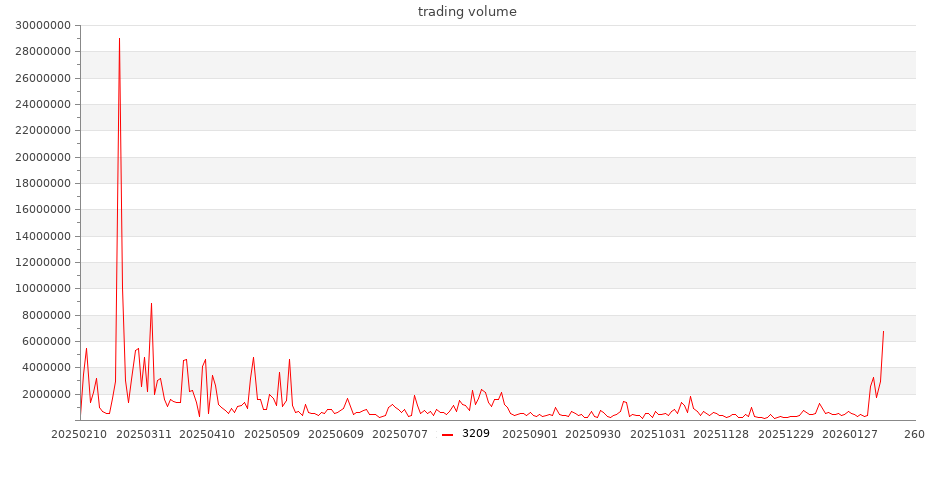
Task: Click the last data point at line's right end
Action: tap(883, 331)
